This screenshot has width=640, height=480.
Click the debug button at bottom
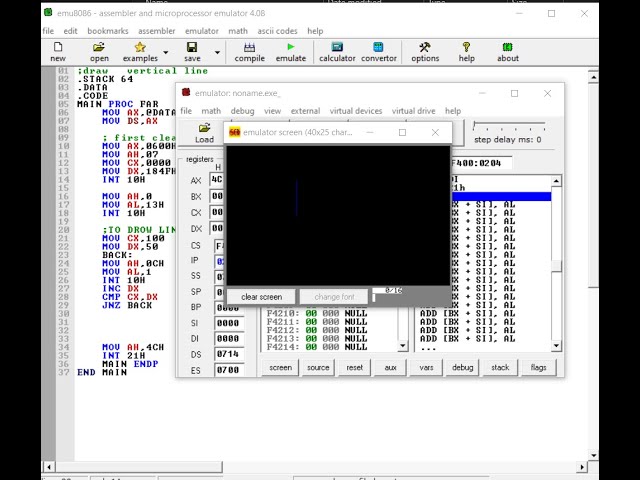click(462, 367)
